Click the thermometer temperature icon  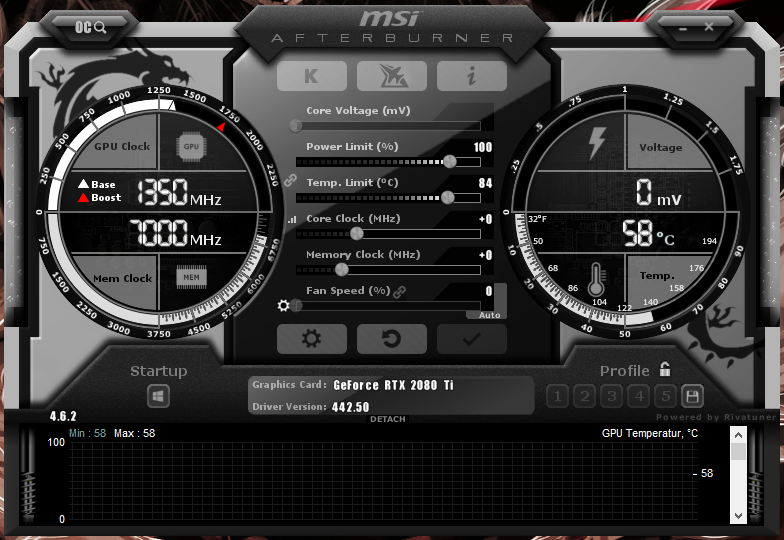[x=596, y=281]
